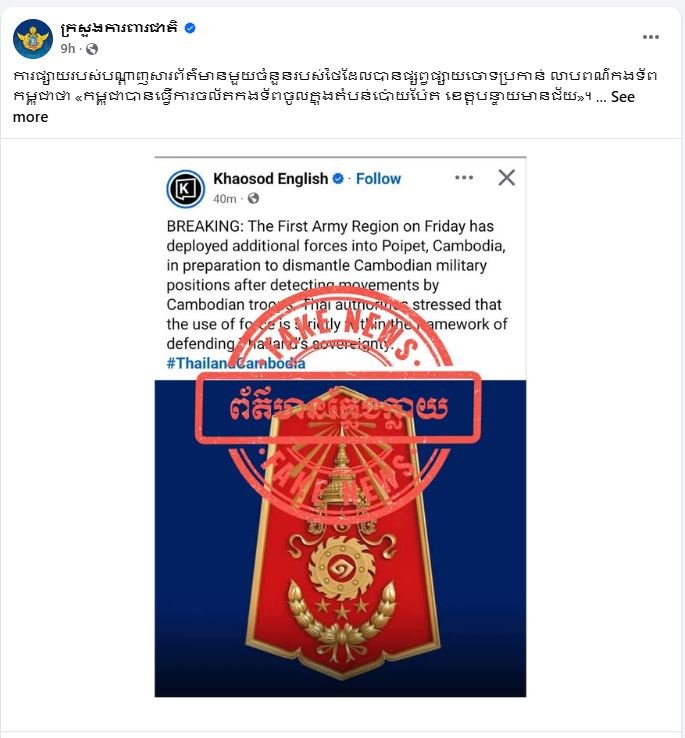Click the 9h post timestamp
This screenshot has width=685, height=738.
[67, 48]
